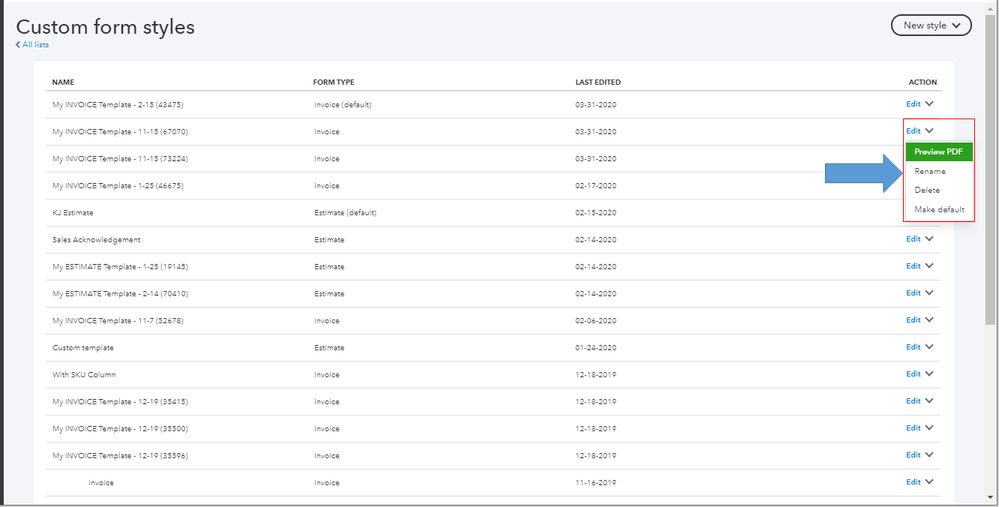Screen dimensions: 999x507
Task: Select Make default in the action menu
Action: [939, 209]
